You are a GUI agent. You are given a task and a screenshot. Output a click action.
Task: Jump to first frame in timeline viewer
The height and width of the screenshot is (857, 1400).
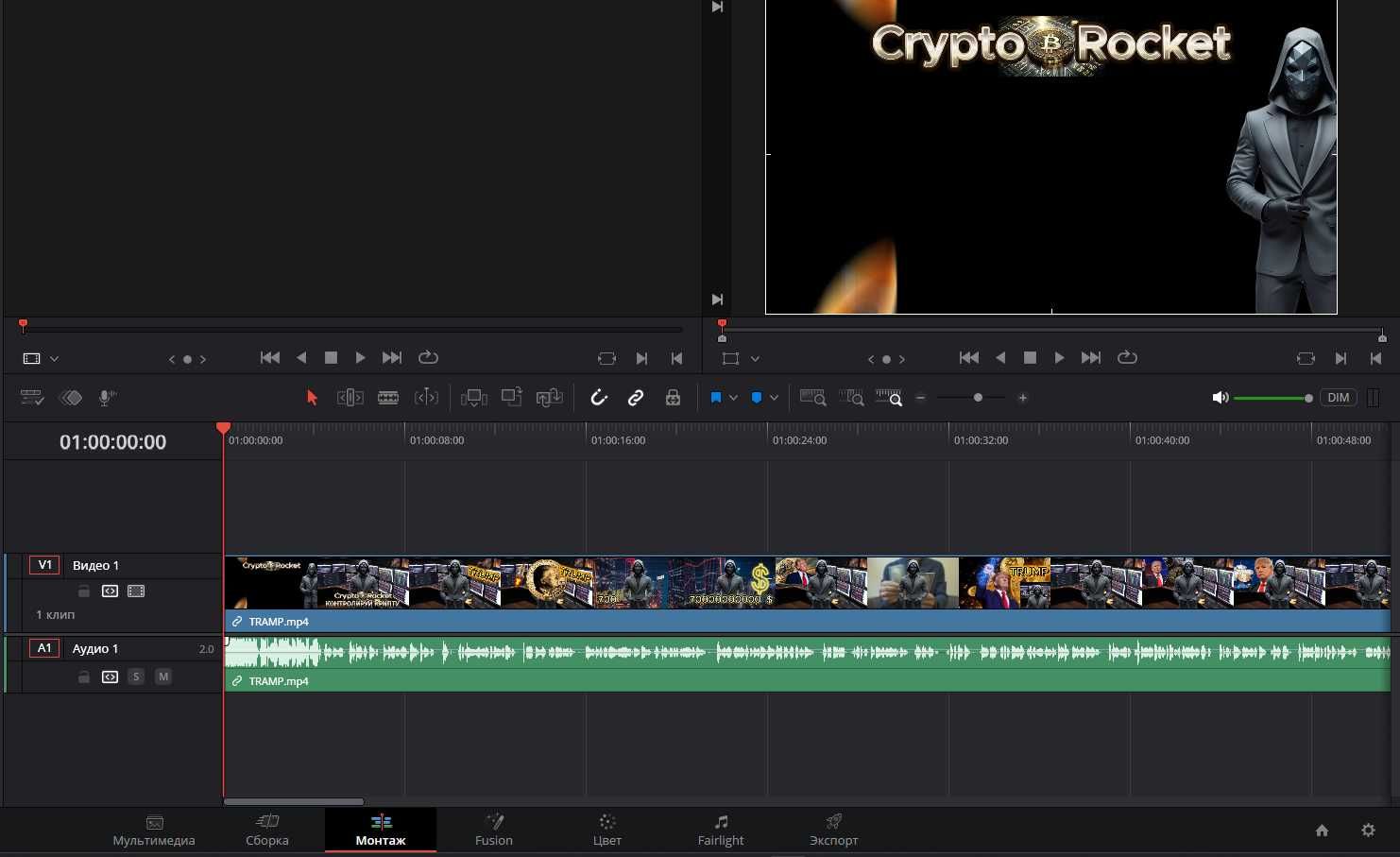[969, 358]
